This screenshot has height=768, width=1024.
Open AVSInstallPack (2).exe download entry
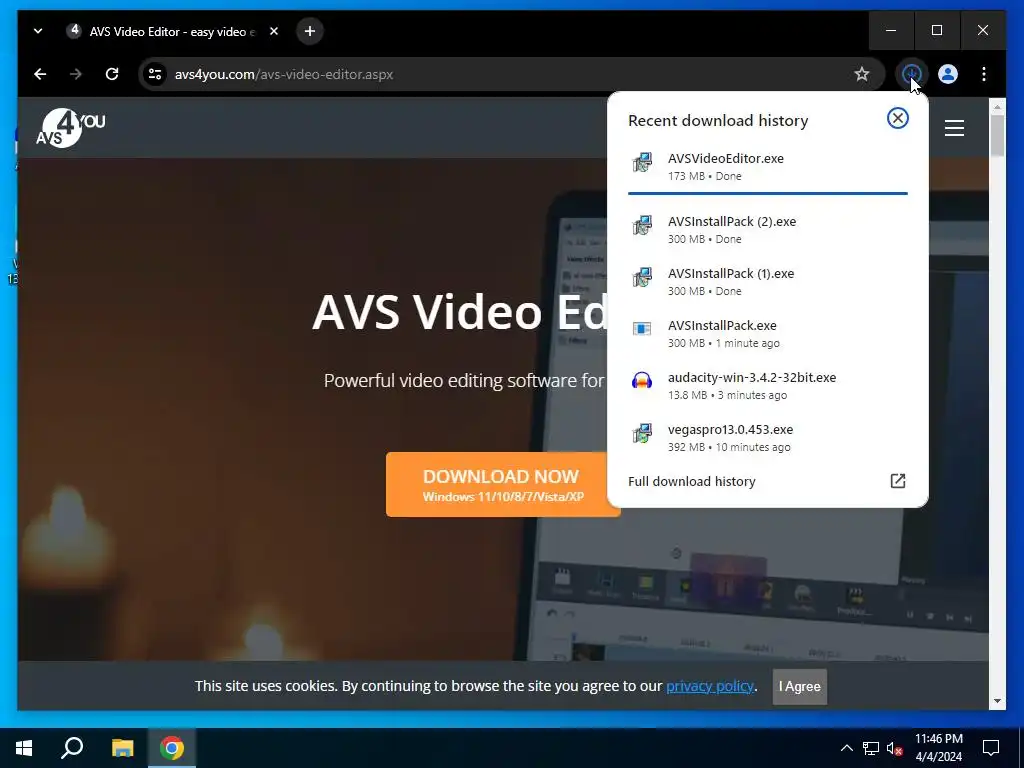tap(767, 229)
